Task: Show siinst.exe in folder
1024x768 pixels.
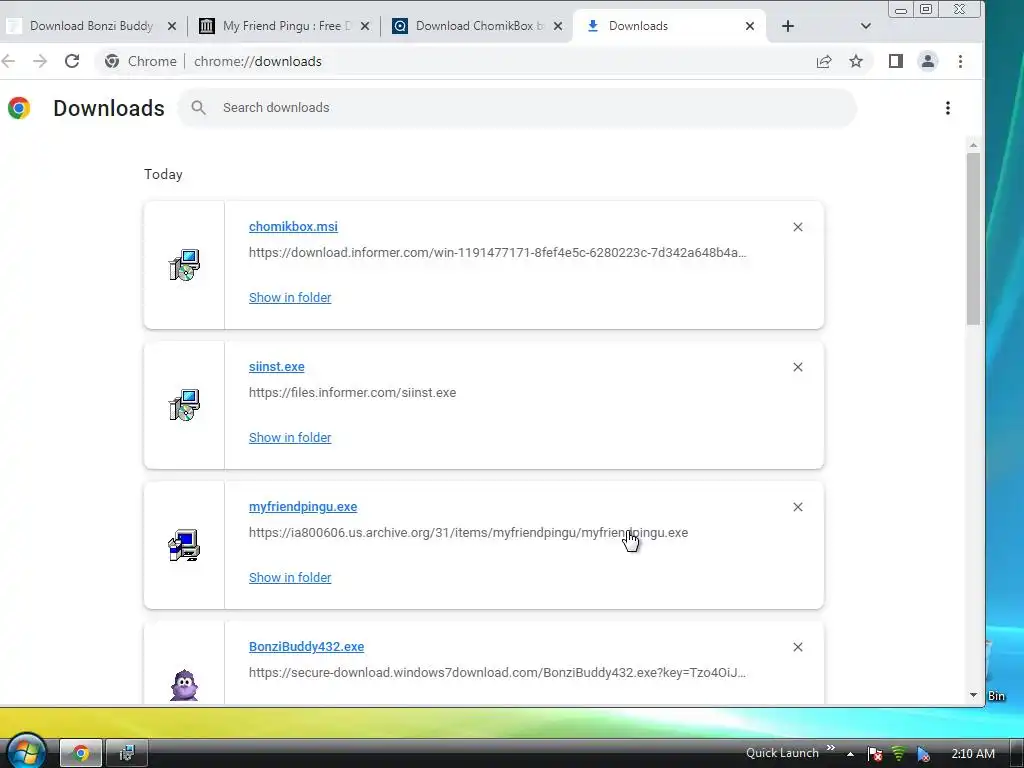Action: [x=290, y=438]
